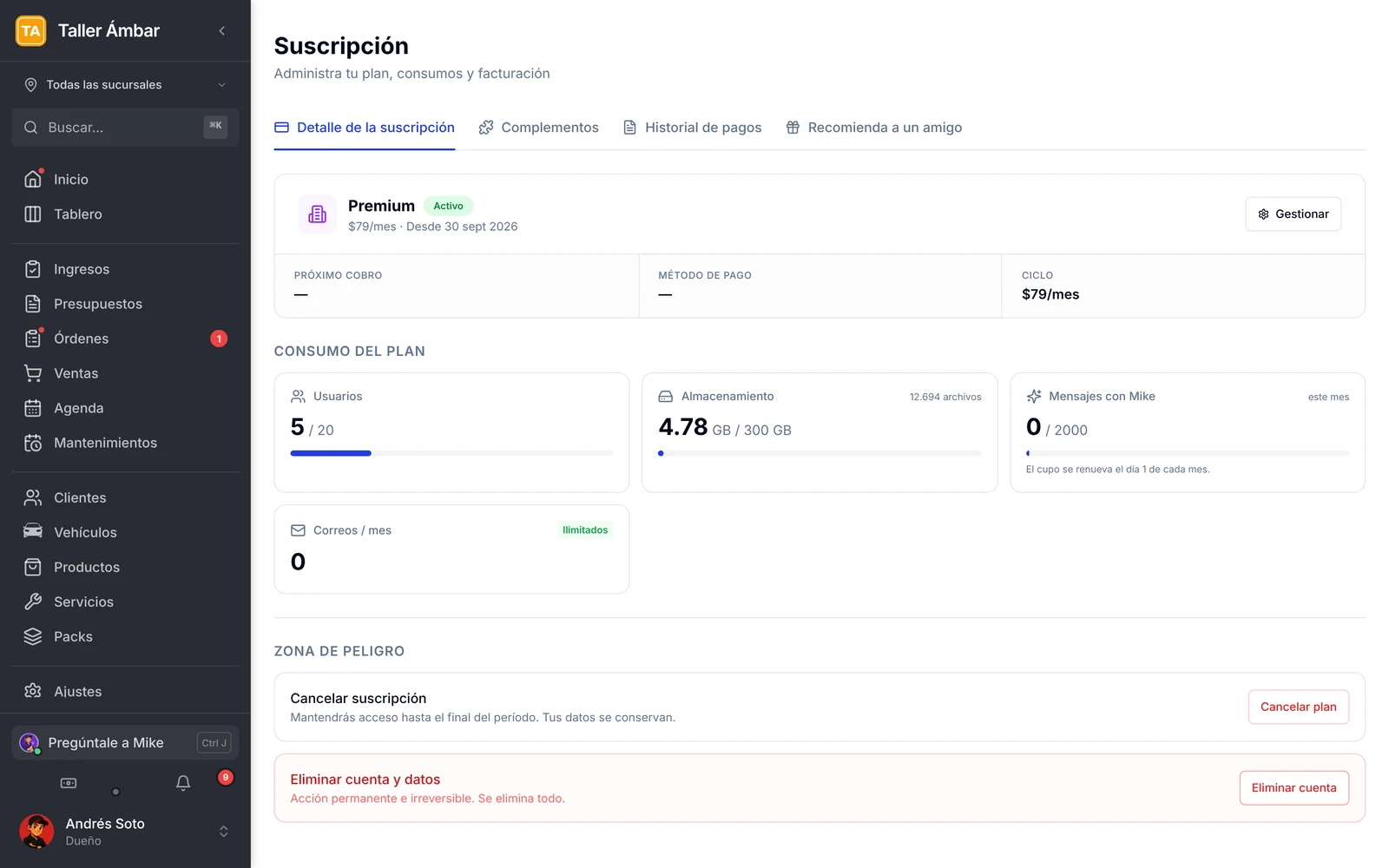Click the Mensajes con Mike heading

click(x=1102, y=397)
